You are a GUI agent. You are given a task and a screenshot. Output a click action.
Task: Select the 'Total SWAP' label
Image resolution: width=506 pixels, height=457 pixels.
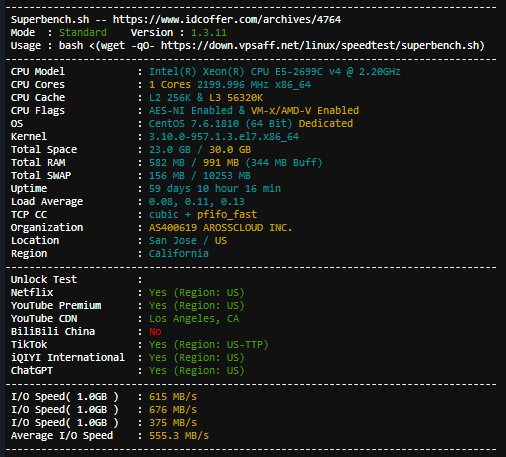(x=41, y=176)
